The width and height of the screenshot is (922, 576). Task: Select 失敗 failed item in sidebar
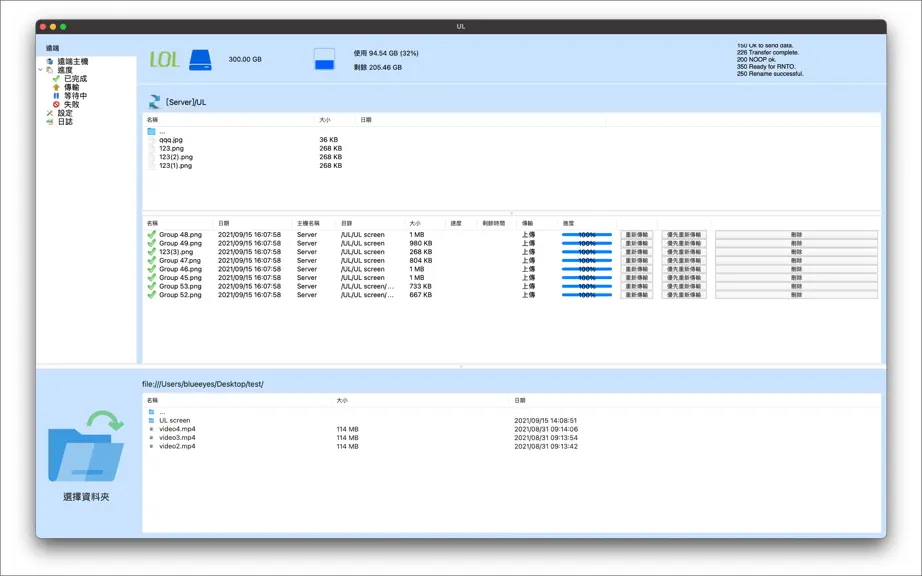(x=71, y=105)
